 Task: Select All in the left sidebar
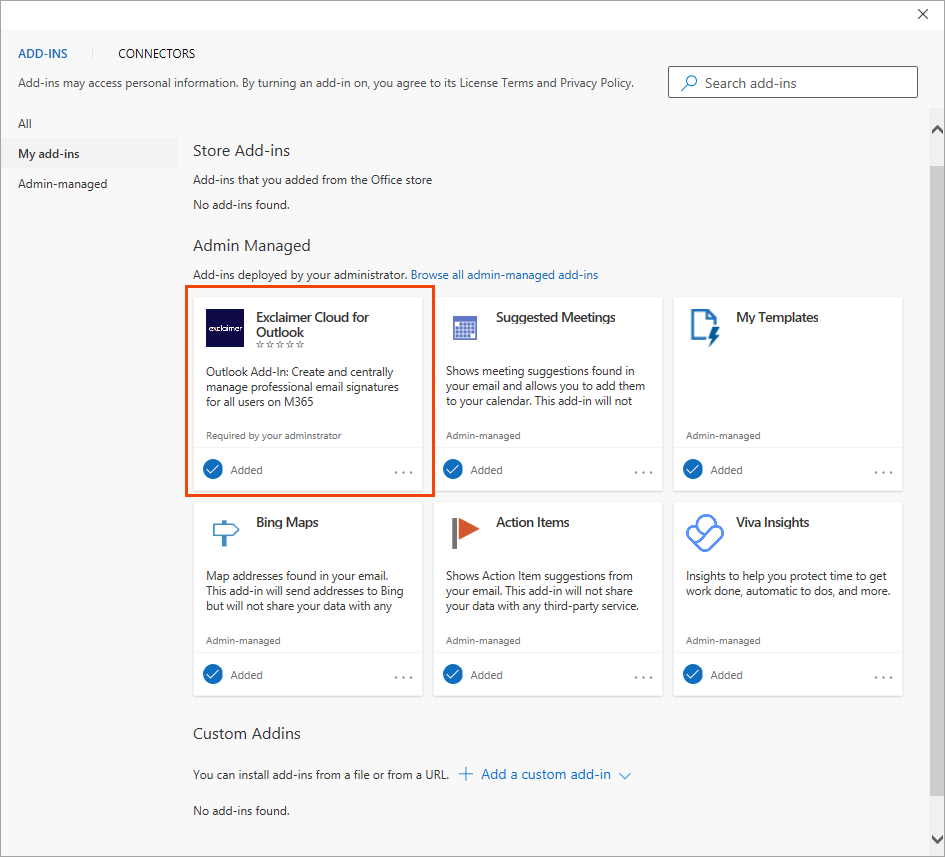click(x=25, y=124)
